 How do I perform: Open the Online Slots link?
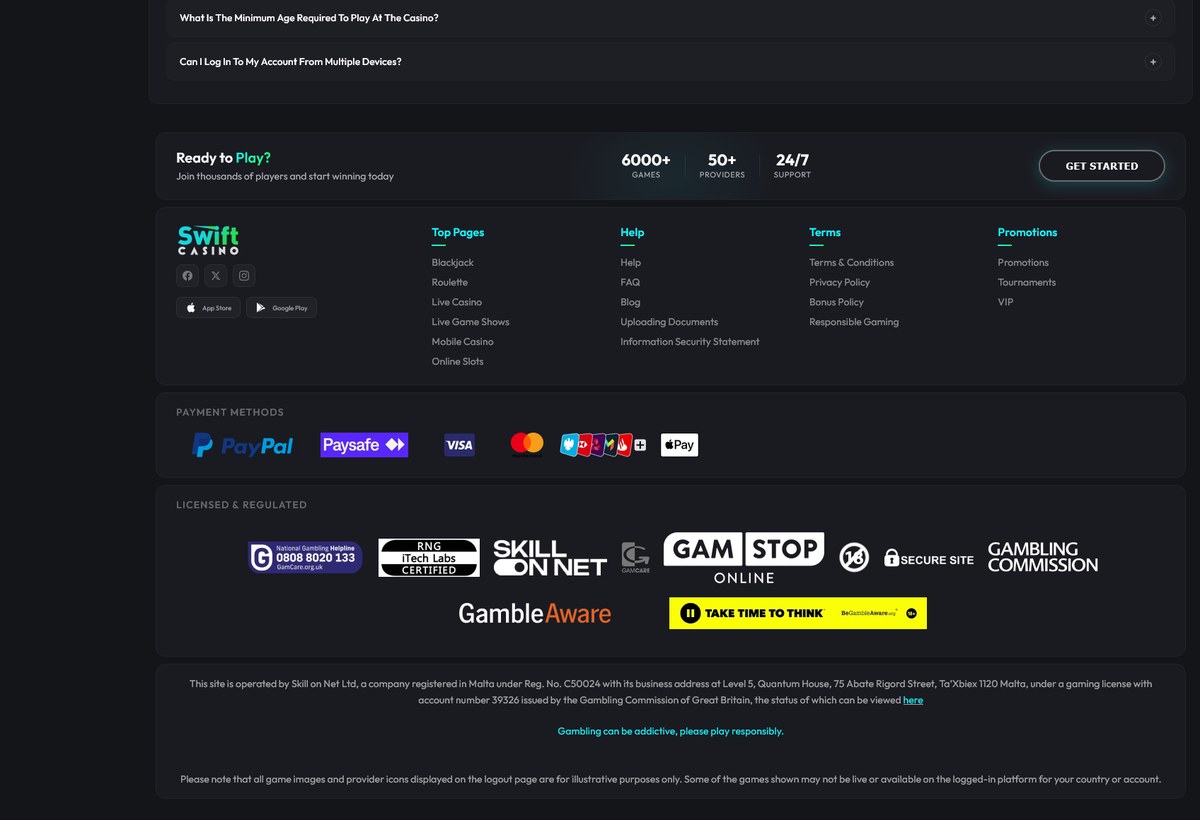click(x=458, y=362)
